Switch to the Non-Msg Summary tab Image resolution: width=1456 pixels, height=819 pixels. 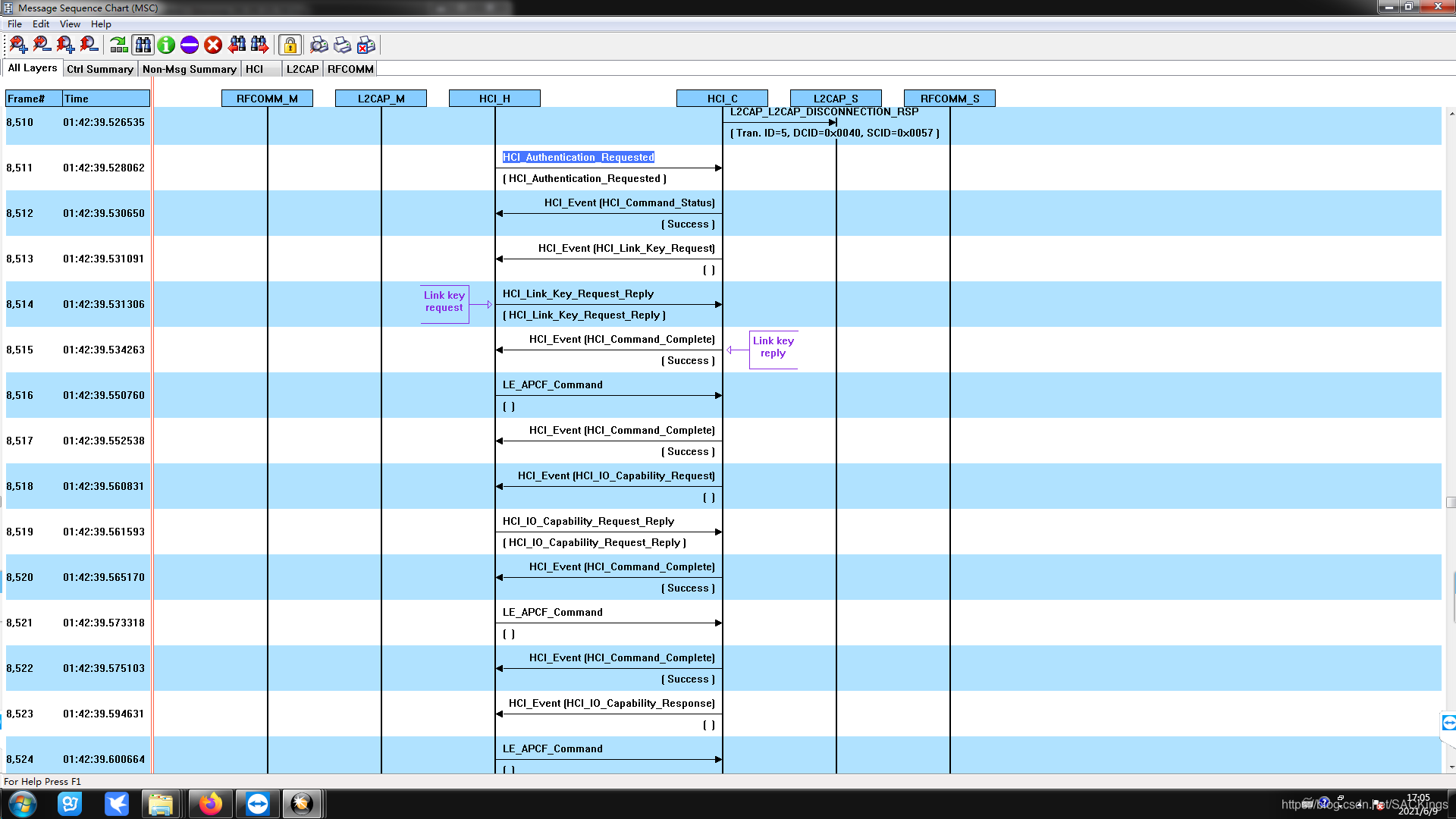click(x=190, y=69)
